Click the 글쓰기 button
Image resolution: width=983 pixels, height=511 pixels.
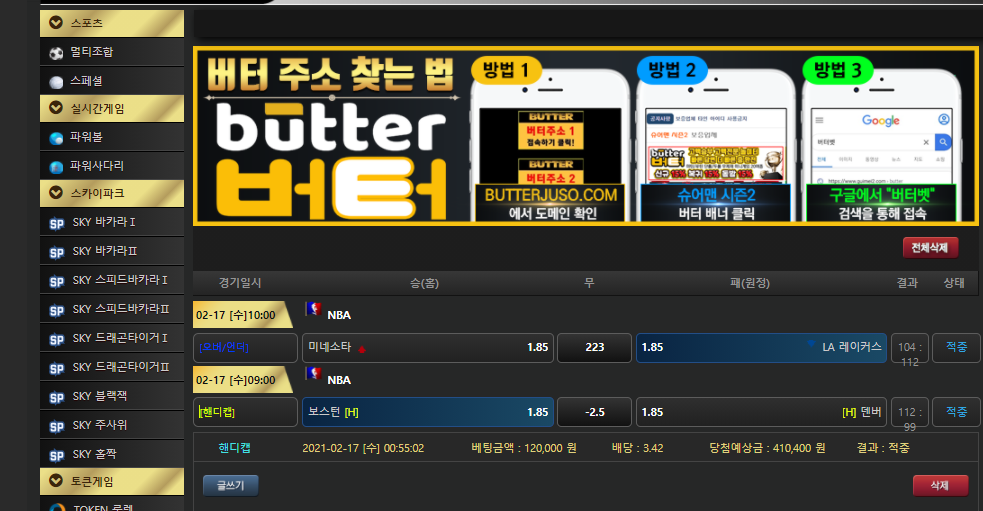pyautogui.click(x=230, y=486)
